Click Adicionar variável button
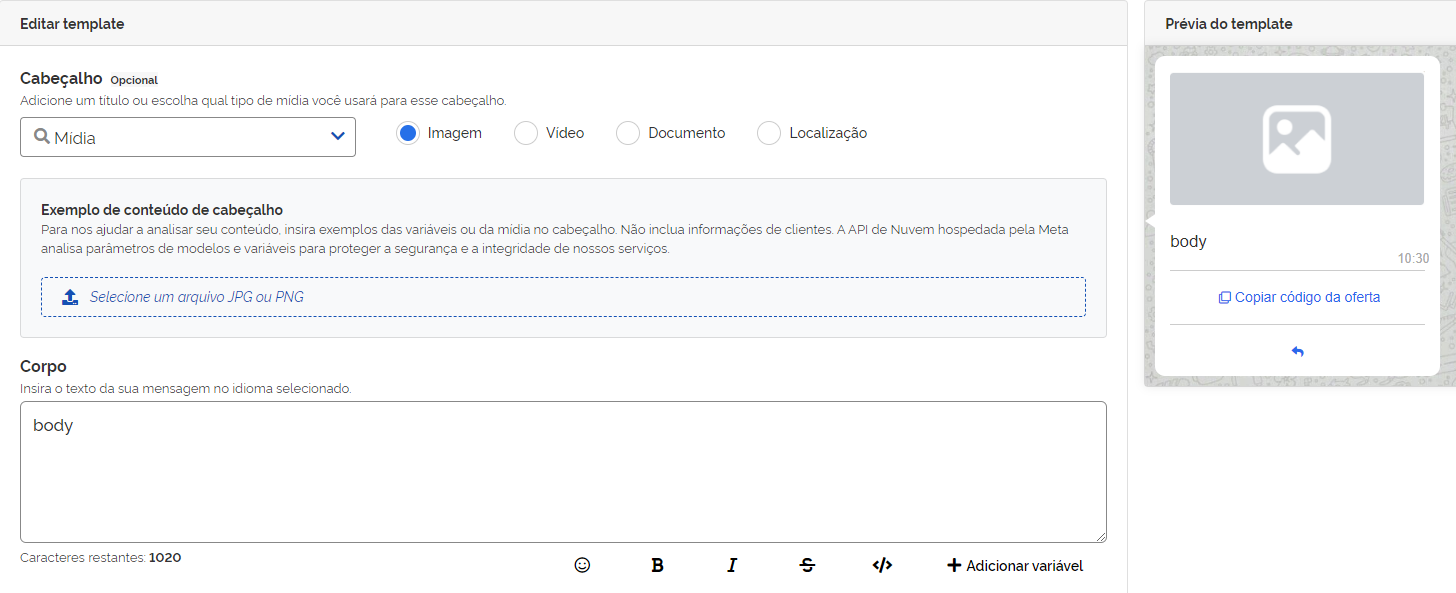 [x=1014, y=565]
